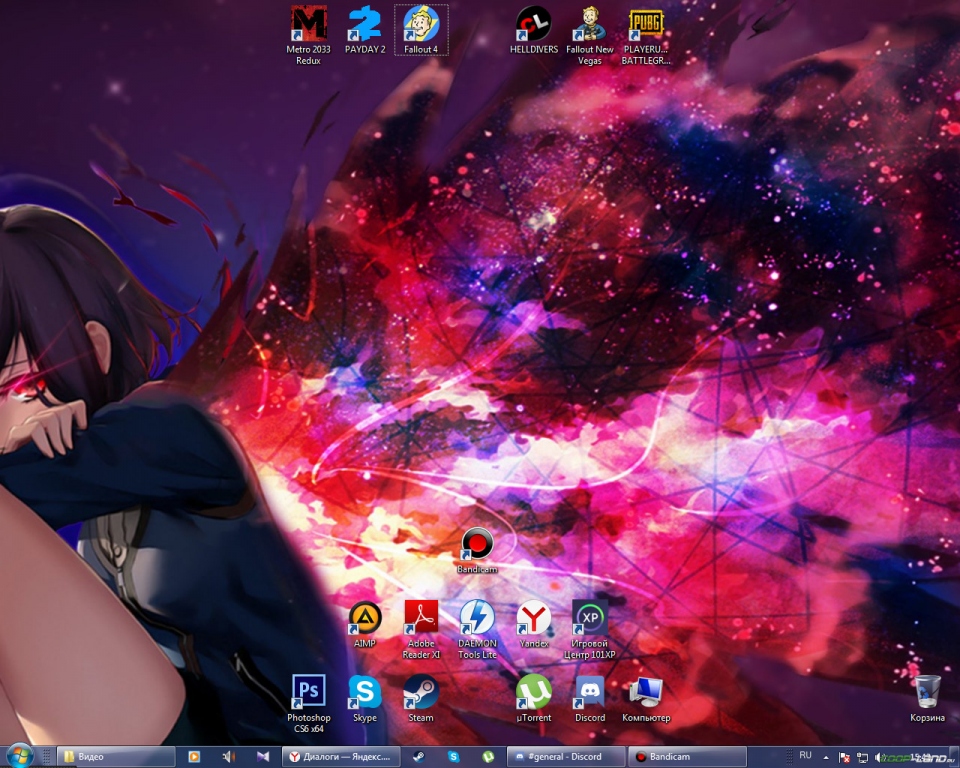Click the Skype desktop shortcut

coord(365,699)
